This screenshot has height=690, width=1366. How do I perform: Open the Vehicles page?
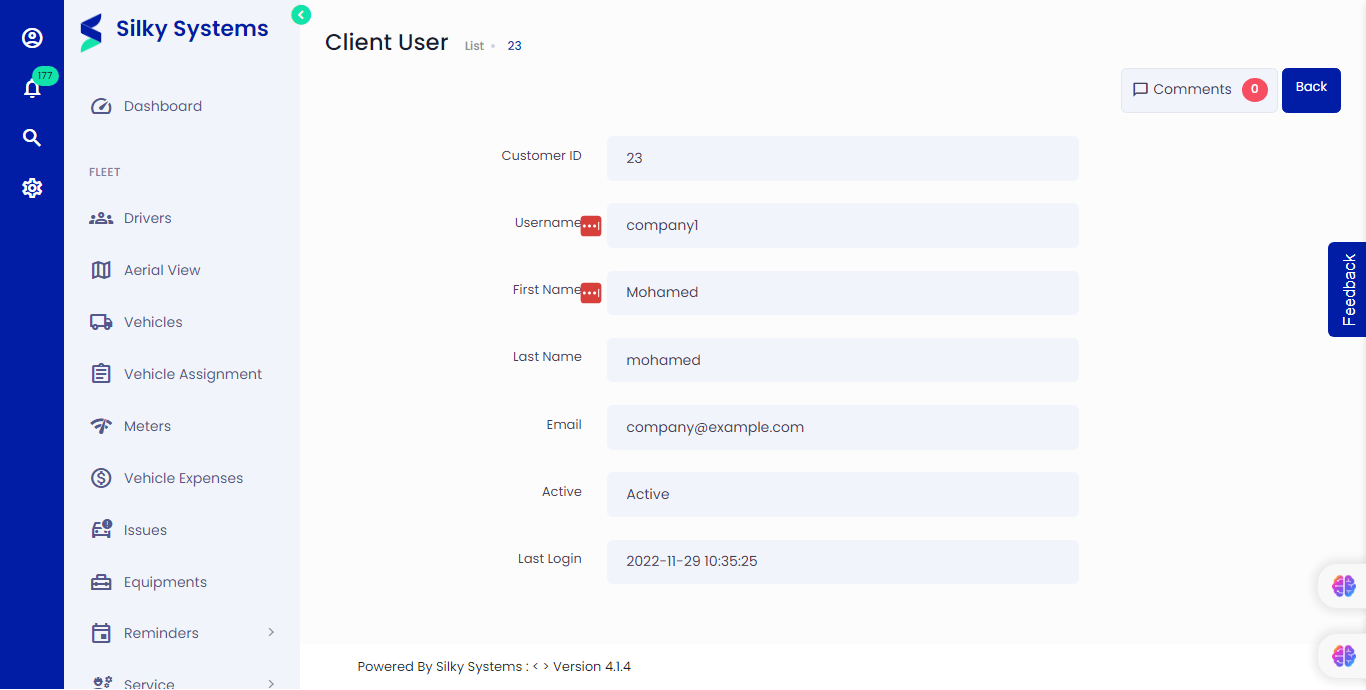152,321
